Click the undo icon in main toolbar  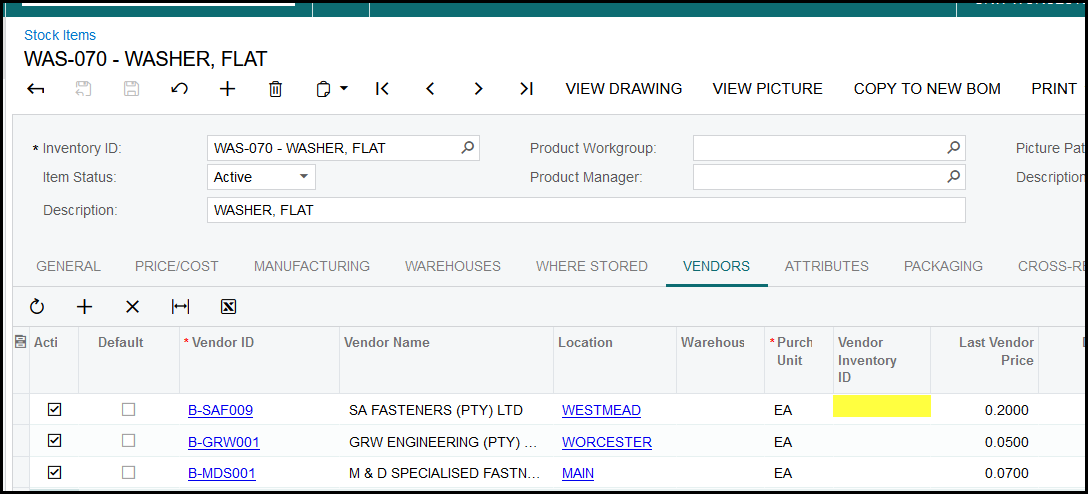pos(180,89)
